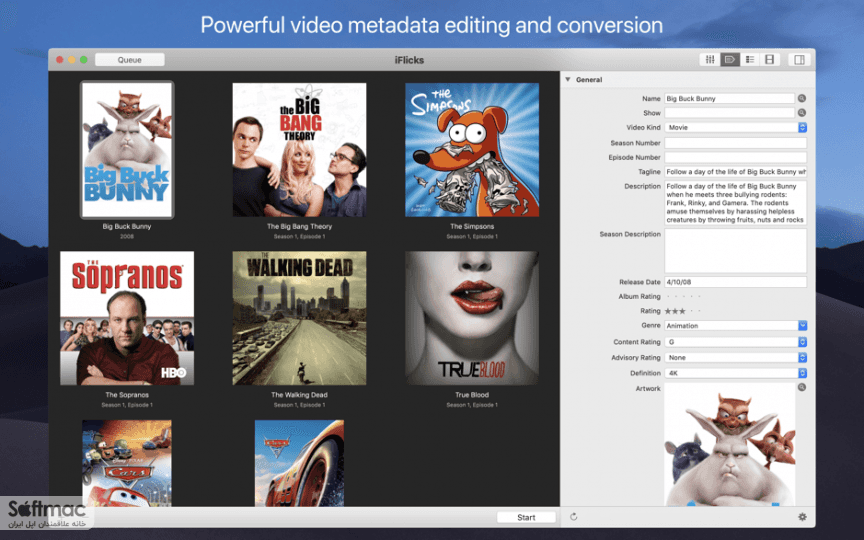Edit the Release Date field
The width and height of the screenshot is (864, 540).
[736, 282]
